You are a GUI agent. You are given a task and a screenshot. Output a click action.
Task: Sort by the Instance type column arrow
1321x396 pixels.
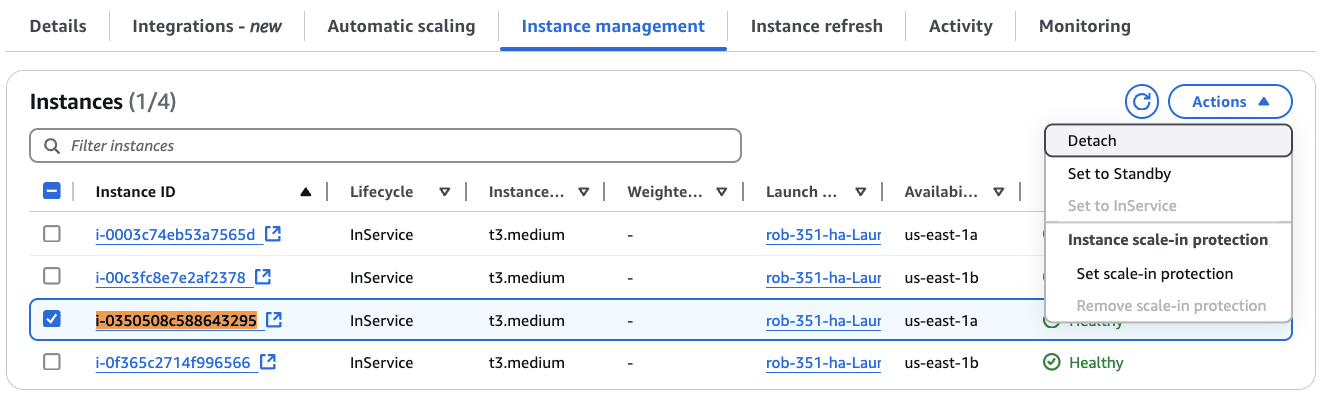tap(583, 192)
